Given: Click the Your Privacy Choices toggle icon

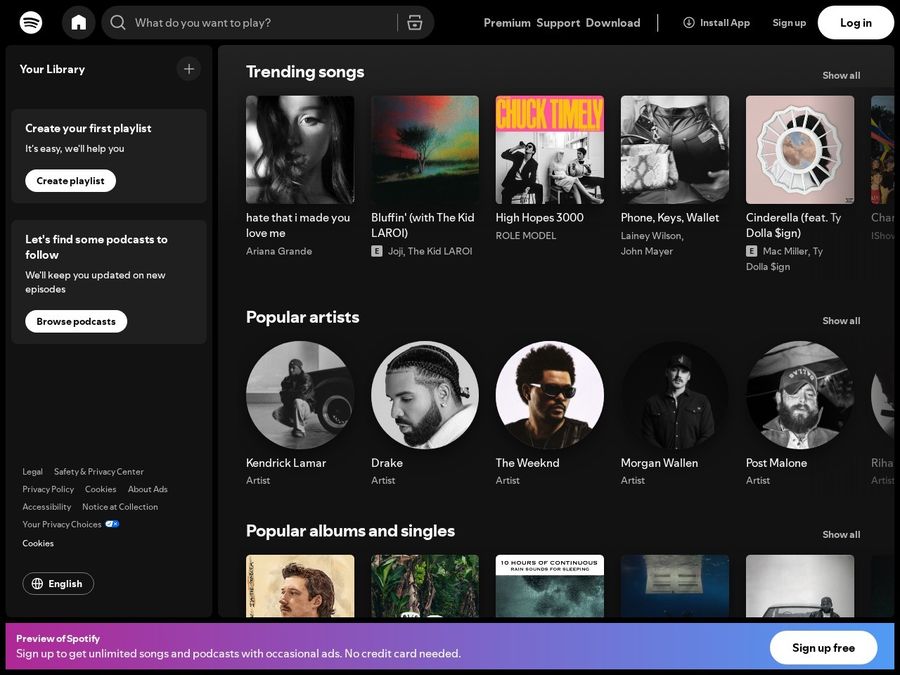Looking at the screenshot, I should (112, 524).
